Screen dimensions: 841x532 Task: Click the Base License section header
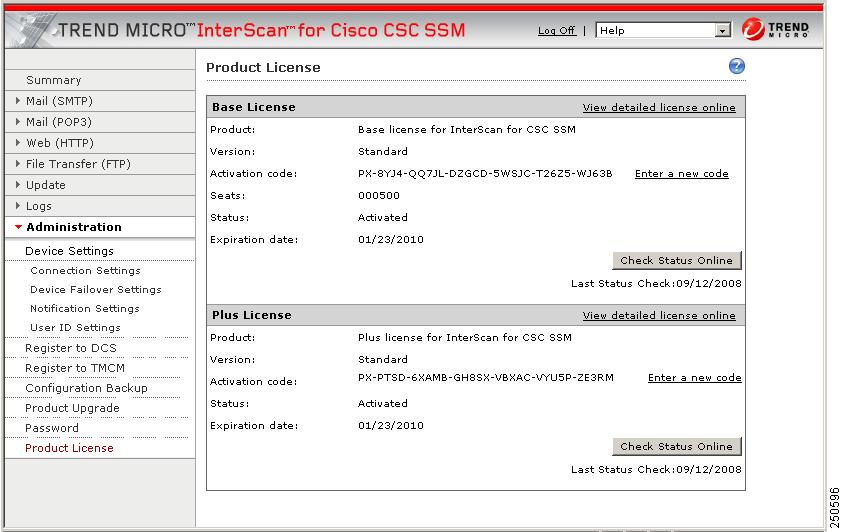(x=254, y=107)
